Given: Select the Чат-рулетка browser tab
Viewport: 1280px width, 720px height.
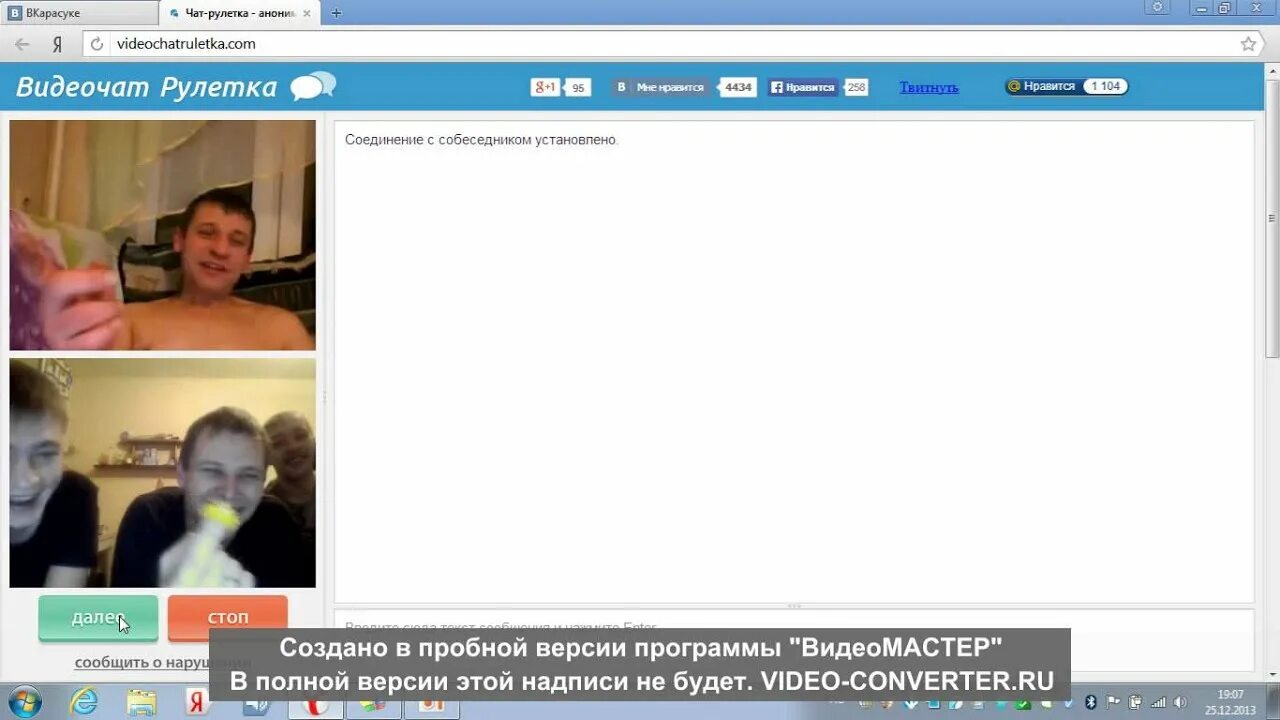Looking at the screenshot, I should pos(237,13).
